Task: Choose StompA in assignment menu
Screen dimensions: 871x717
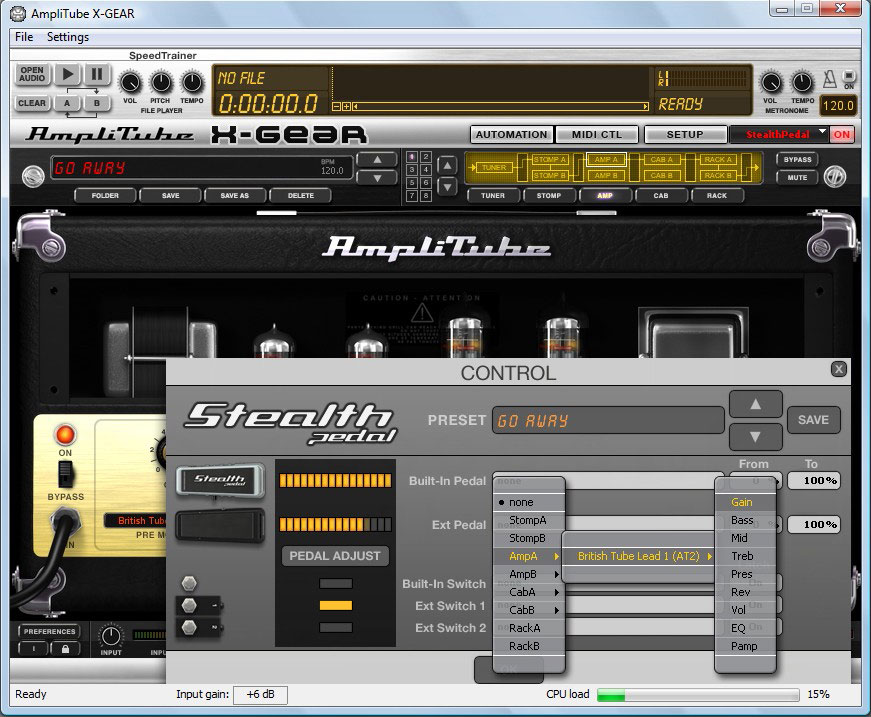Action: click(x=529, y=520)
